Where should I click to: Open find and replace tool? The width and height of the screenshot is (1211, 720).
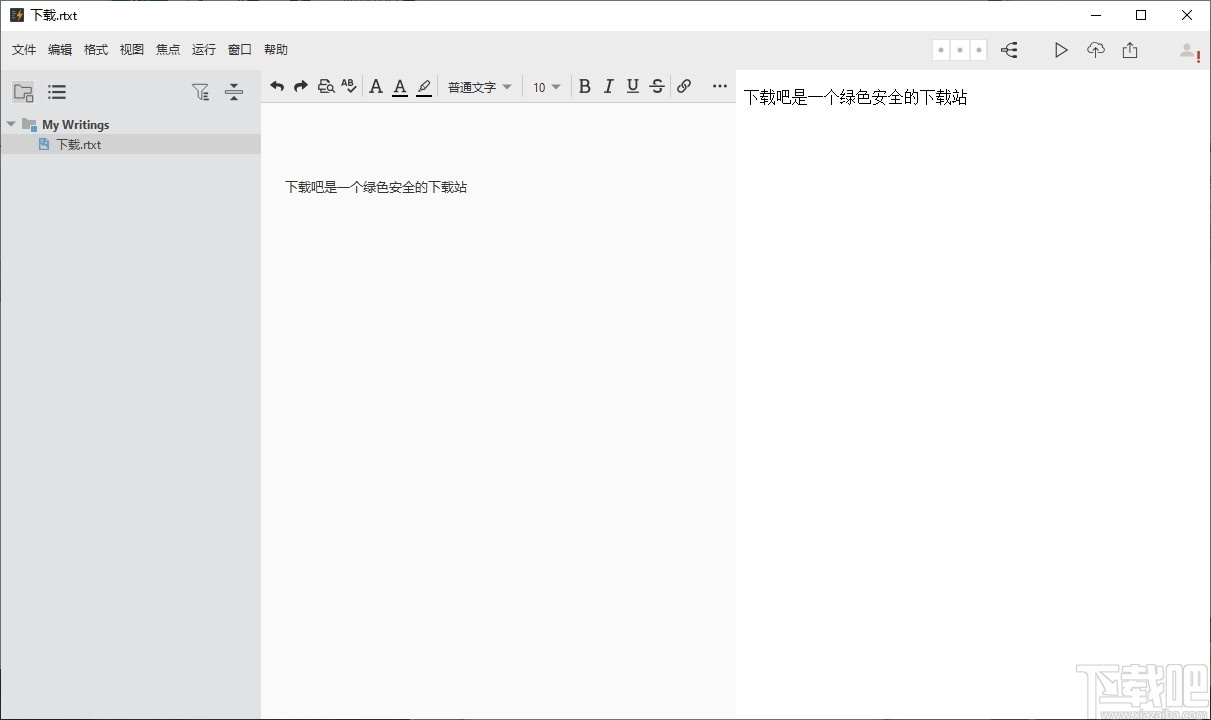click(326, 86)
